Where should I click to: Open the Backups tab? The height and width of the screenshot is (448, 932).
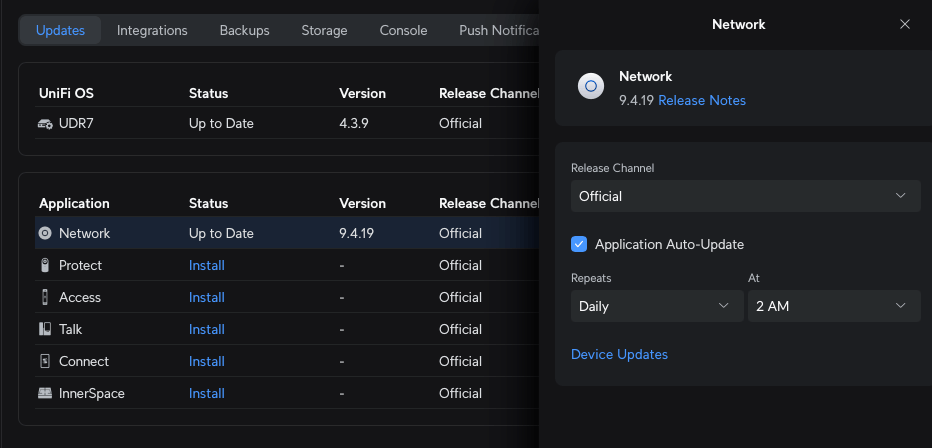(244, 31)
